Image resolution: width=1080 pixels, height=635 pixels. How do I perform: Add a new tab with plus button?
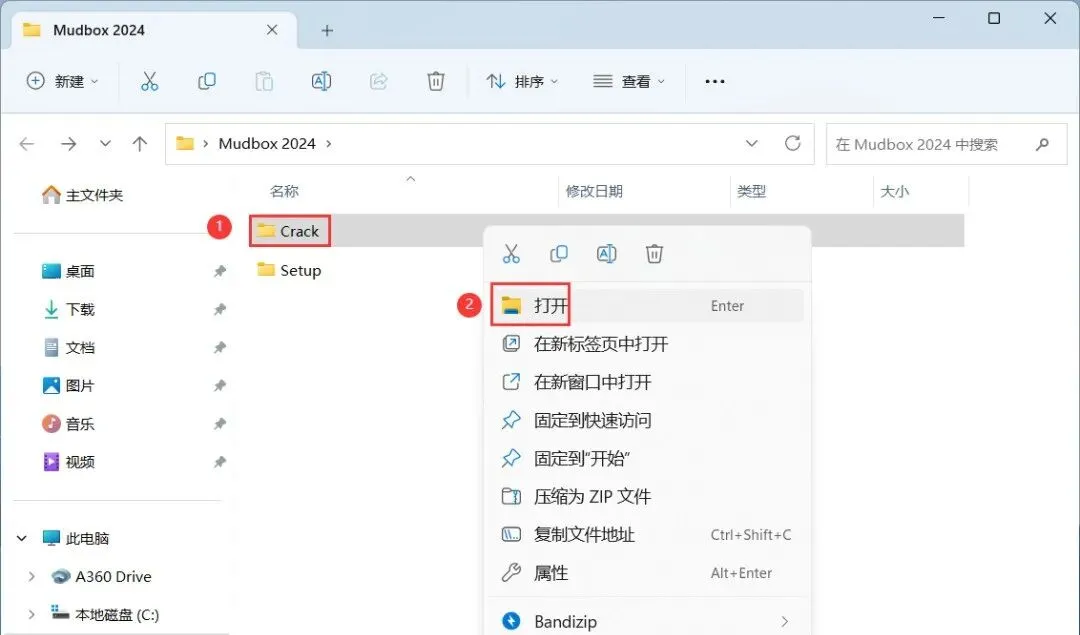point(327,30)
